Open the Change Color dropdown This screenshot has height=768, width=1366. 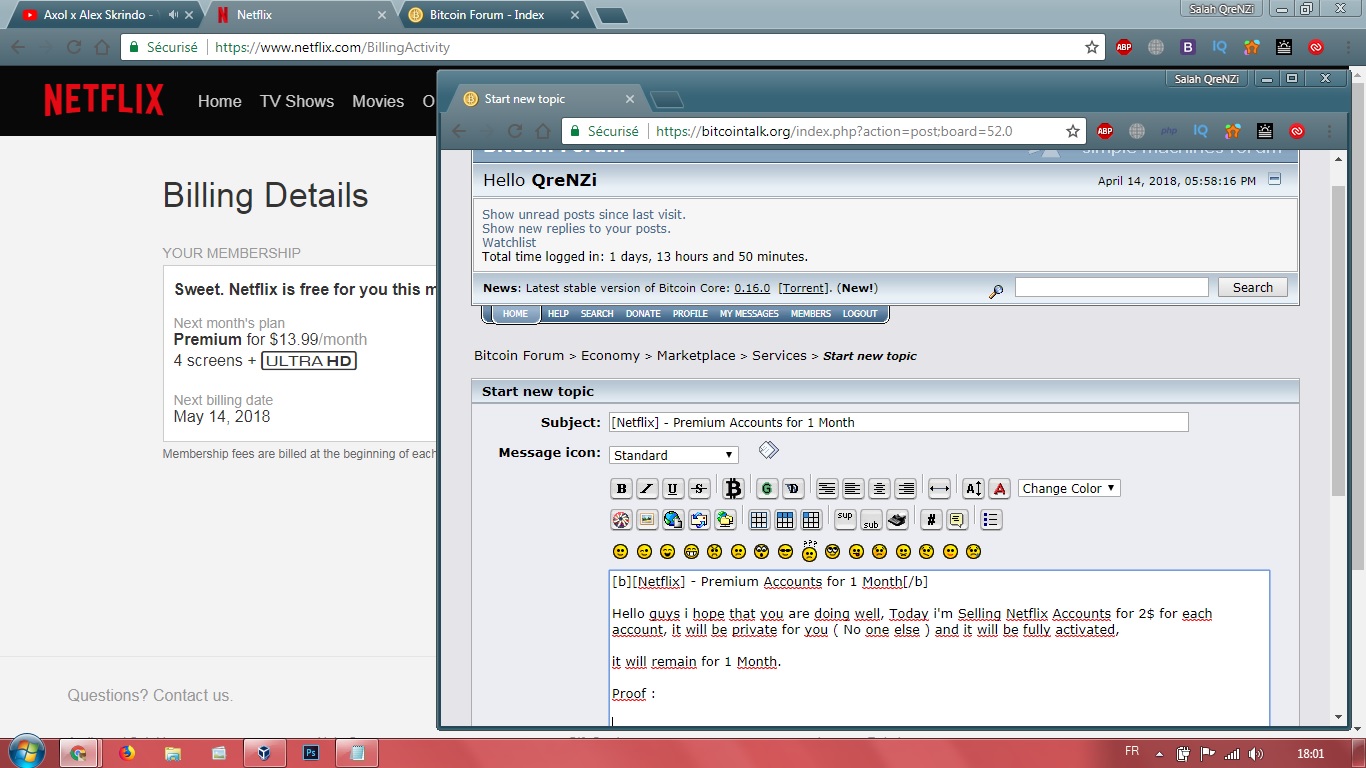point(1069,489)
